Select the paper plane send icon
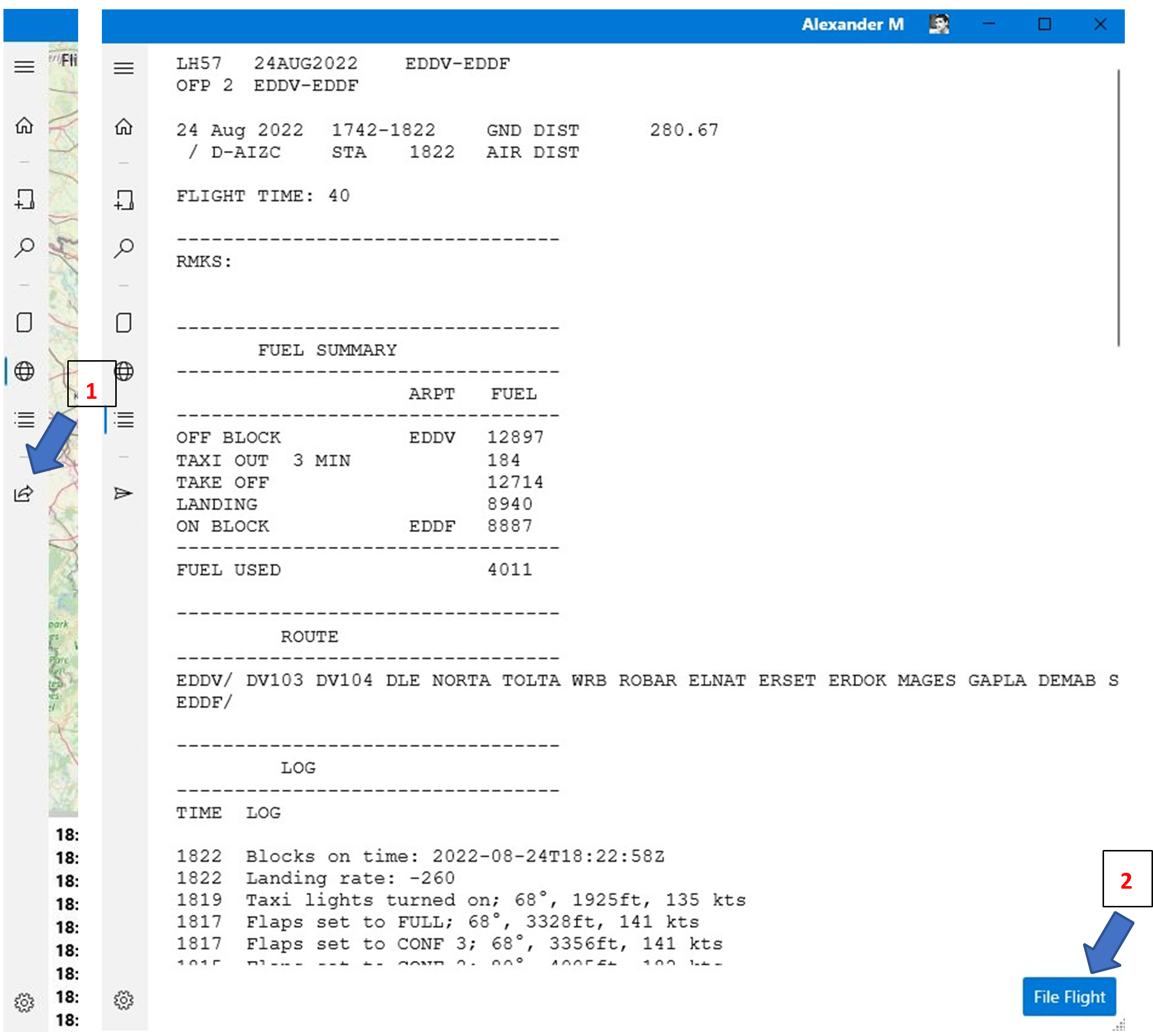 coord(123,493)
